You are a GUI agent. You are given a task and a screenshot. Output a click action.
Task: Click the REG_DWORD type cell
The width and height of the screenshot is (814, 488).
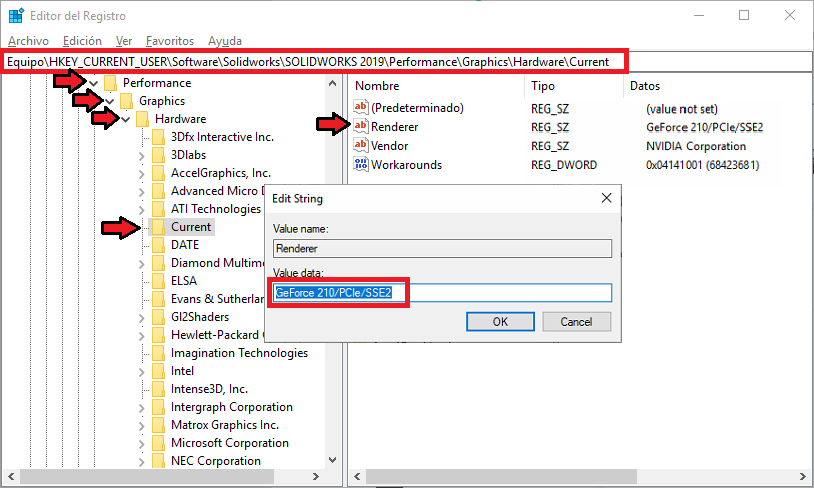point(564,165)
